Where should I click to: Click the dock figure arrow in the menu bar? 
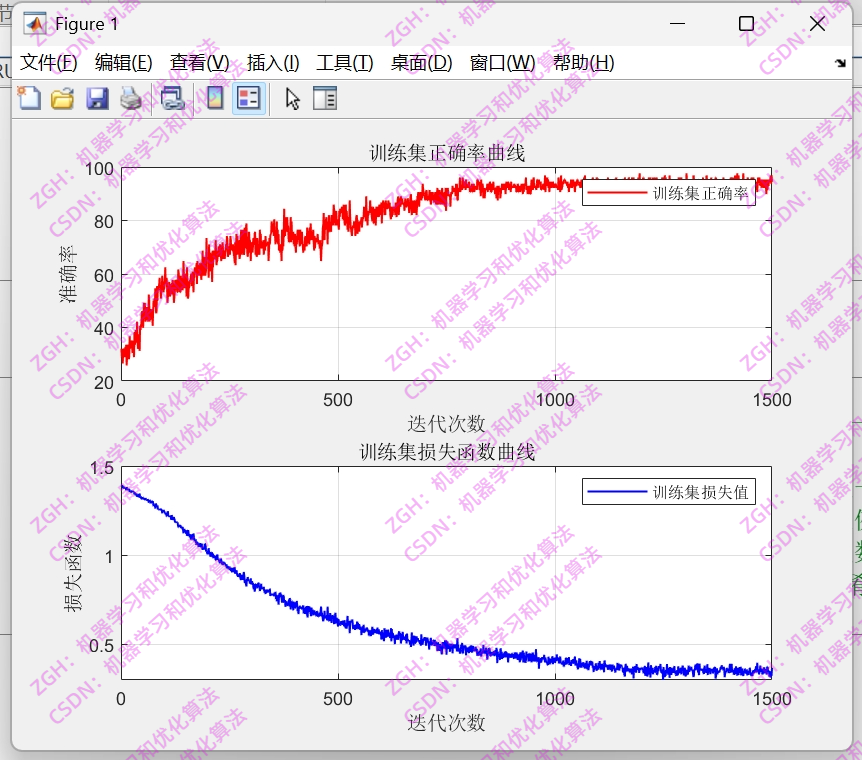pos(840,63)
